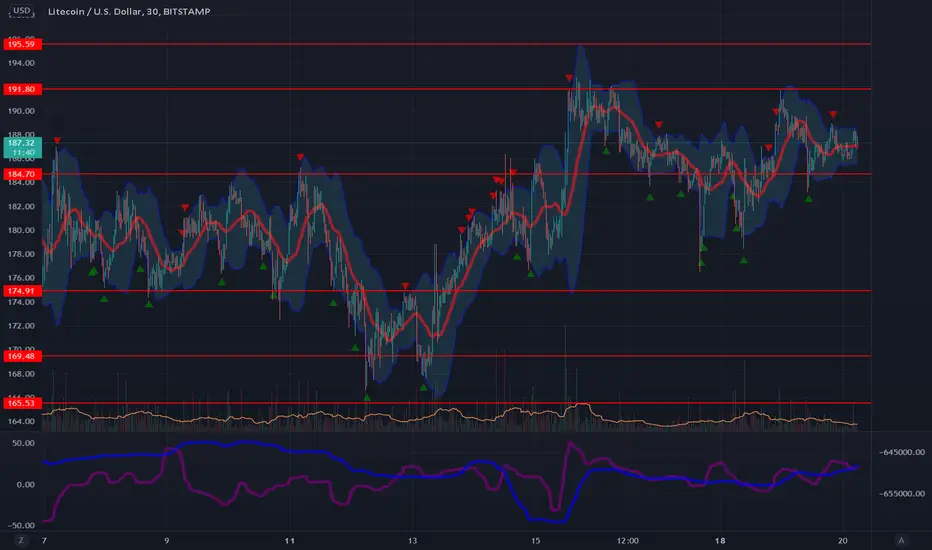Click date label 18 on time axis
The image size is (932, 550).
pyautogui.click(x=720, y=540)
